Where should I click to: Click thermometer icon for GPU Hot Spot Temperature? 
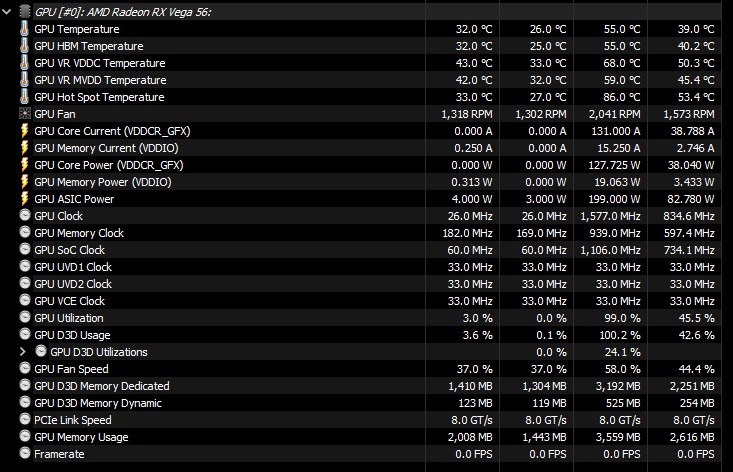24,97
